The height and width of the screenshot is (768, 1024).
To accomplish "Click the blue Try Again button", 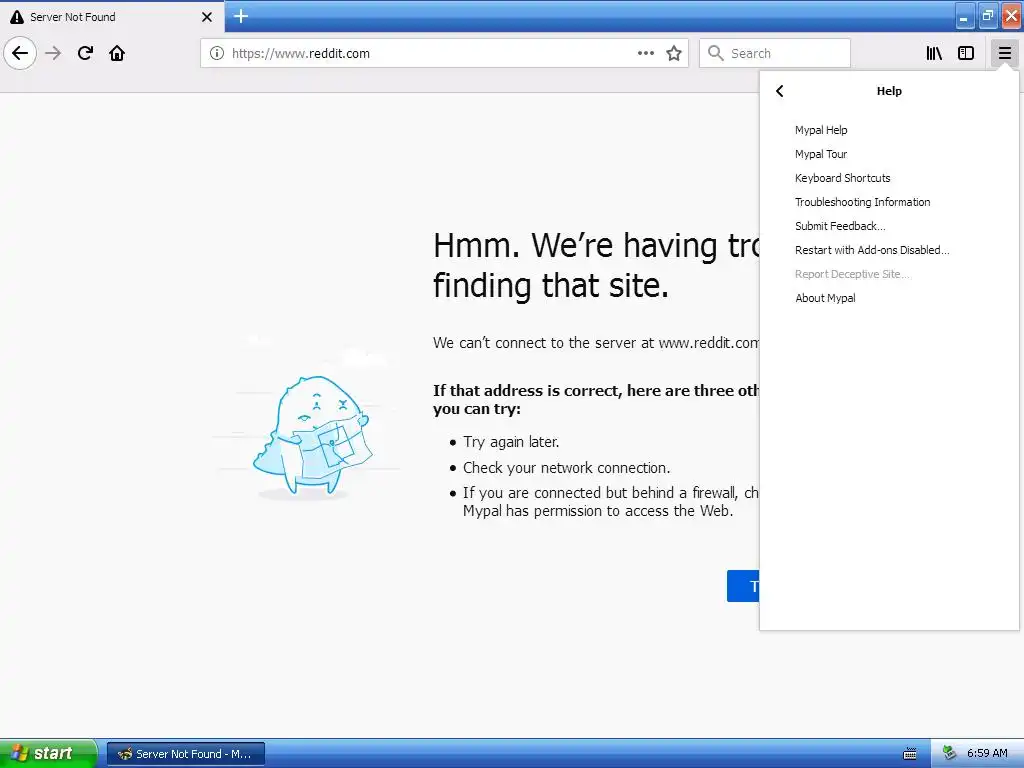I will click(x=743, y=586).
